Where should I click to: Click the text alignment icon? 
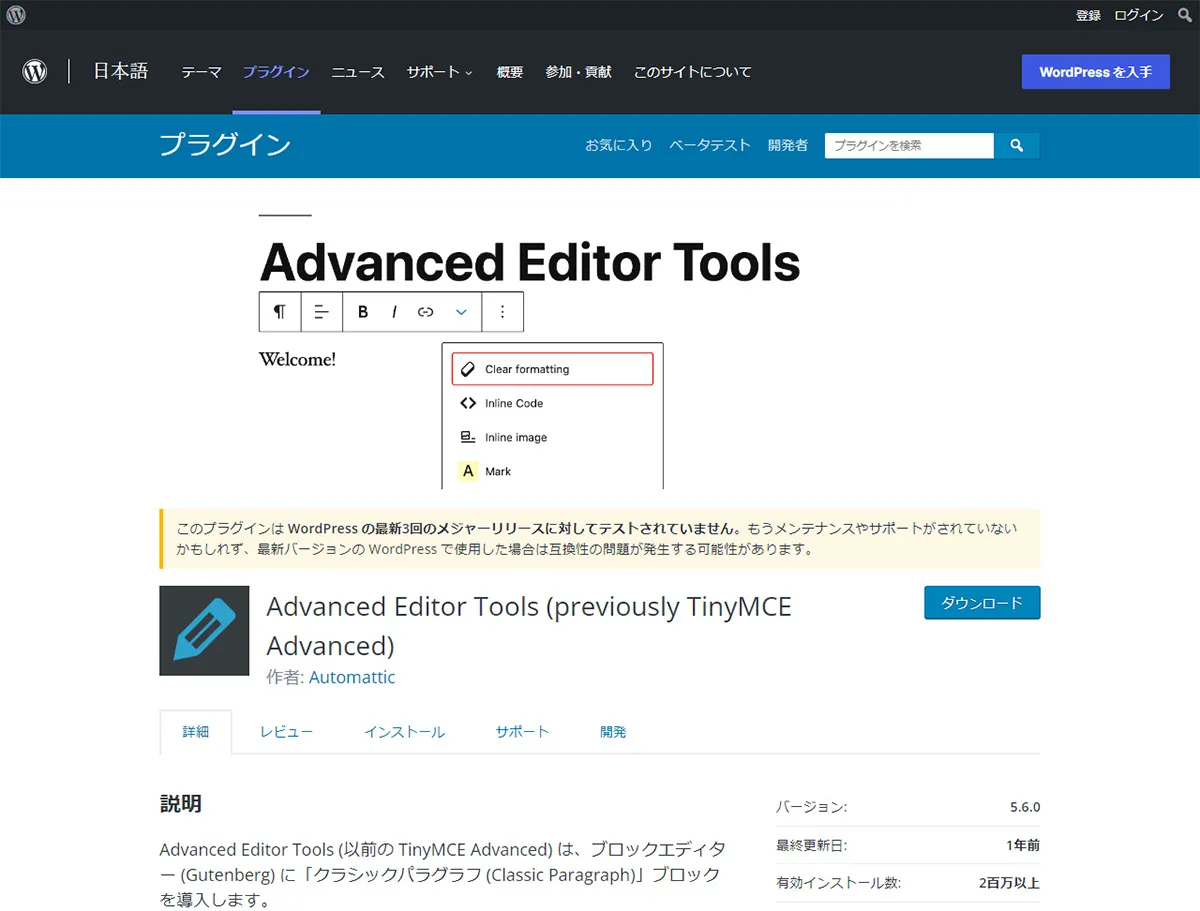[321, 311]
